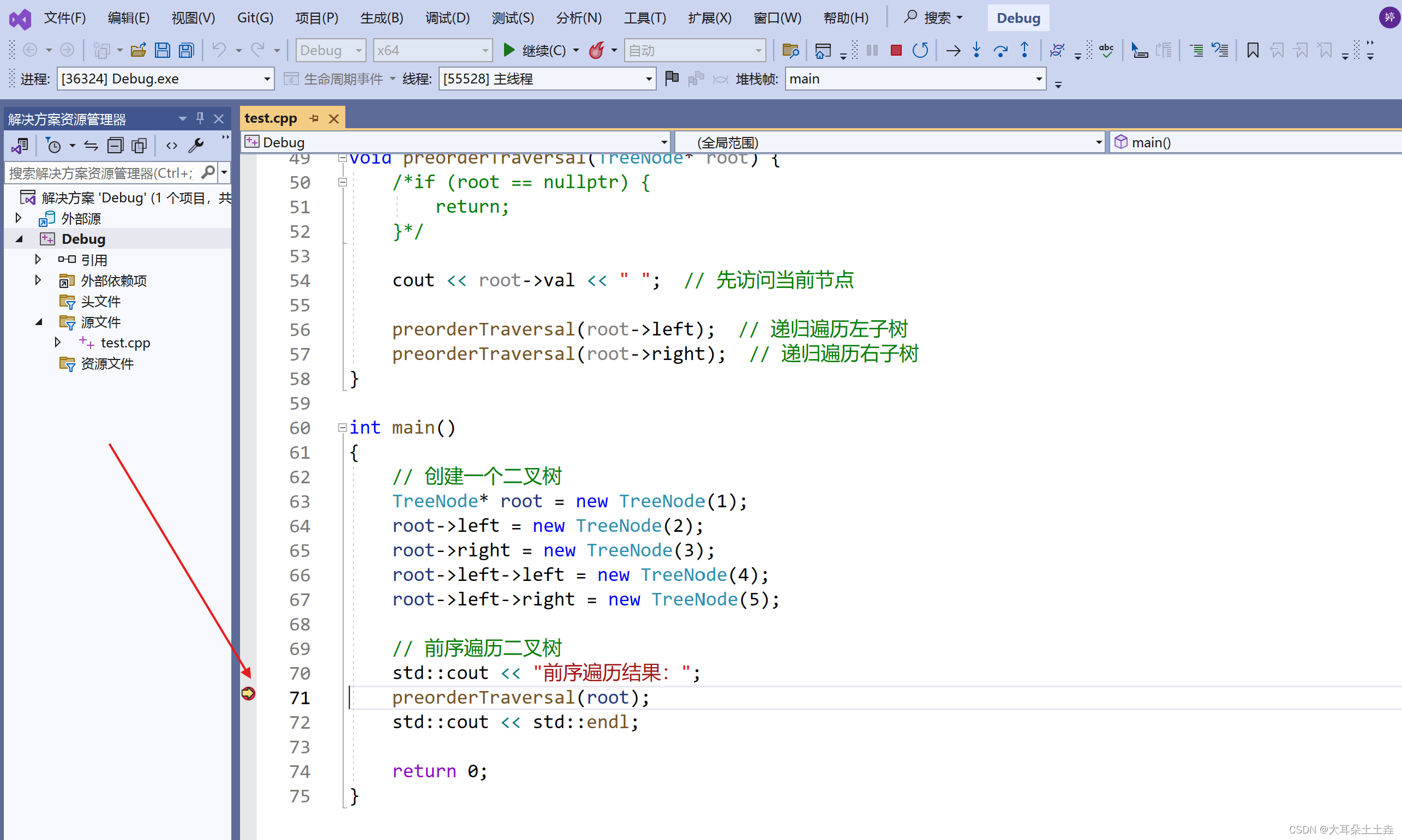Click the user account avatar icon
Image resolution: width=1402 pixels, height=840 pixels.
1389,17
